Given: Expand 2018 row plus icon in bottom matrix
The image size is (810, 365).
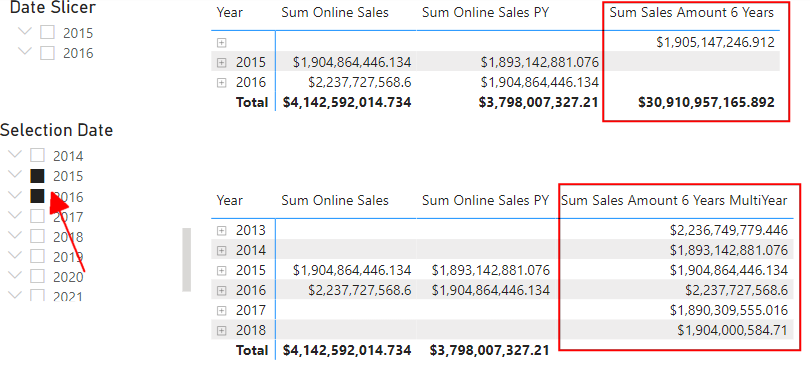Looking at the screenshot, I should point(222,330).
